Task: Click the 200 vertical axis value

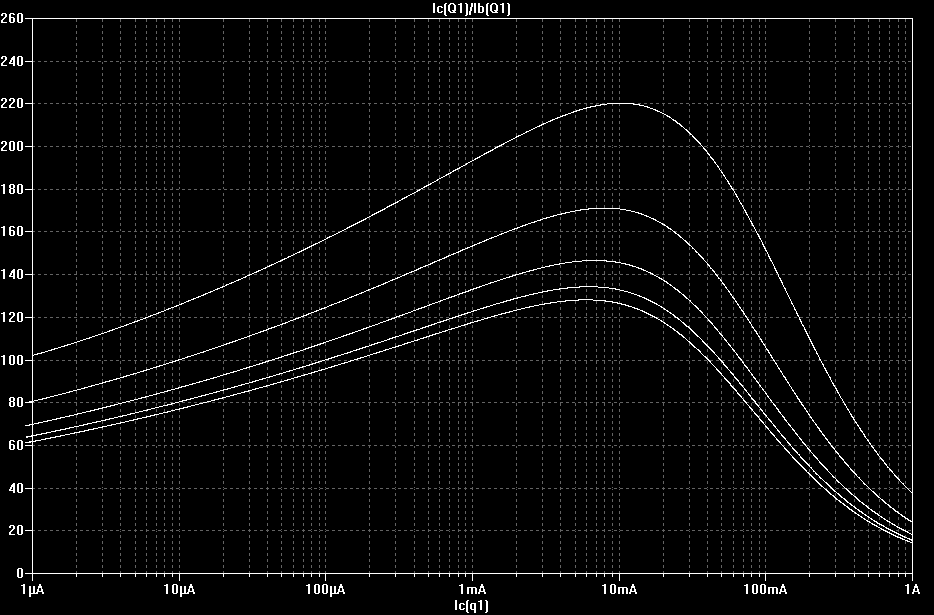Action: (x=12, y=147)
